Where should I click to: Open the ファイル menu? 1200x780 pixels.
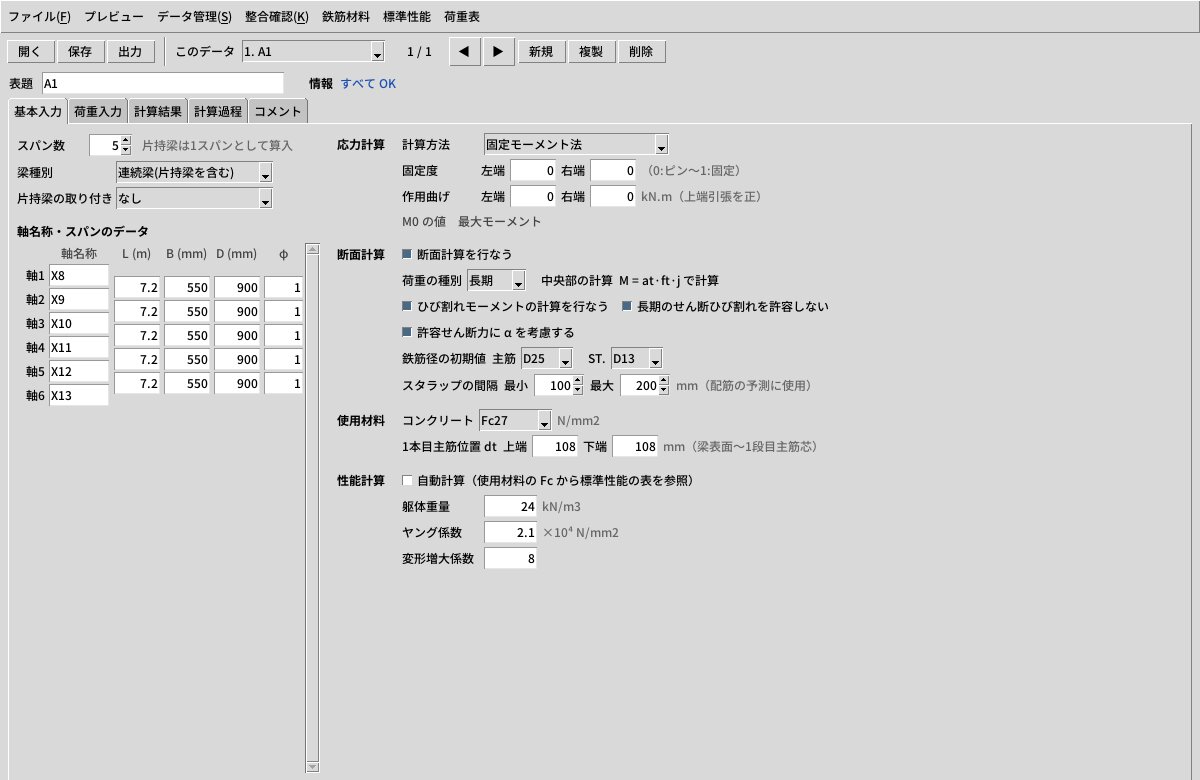tap(39, 17)
